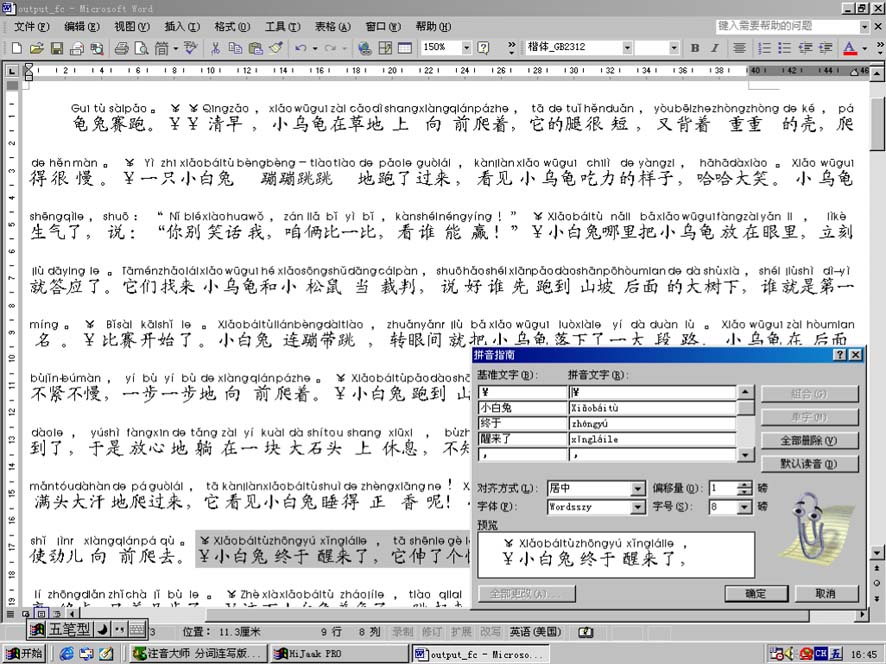Click the help search box 键入需要帮助的问题
Viewport: 886px width, 664px height.
point(787,26)
